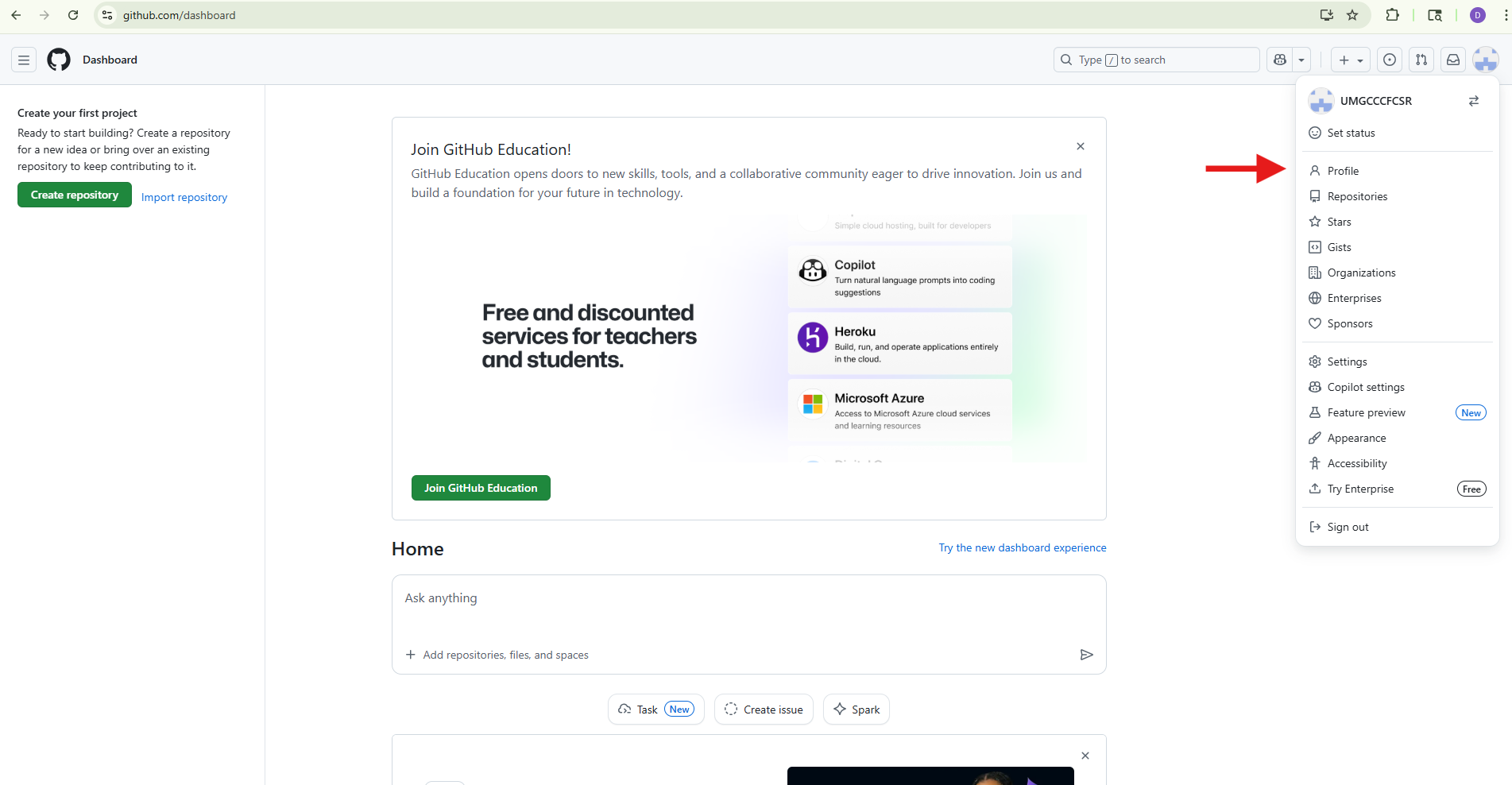Follow the Import repository link
Screen dimensions: 1512x785
184,197
